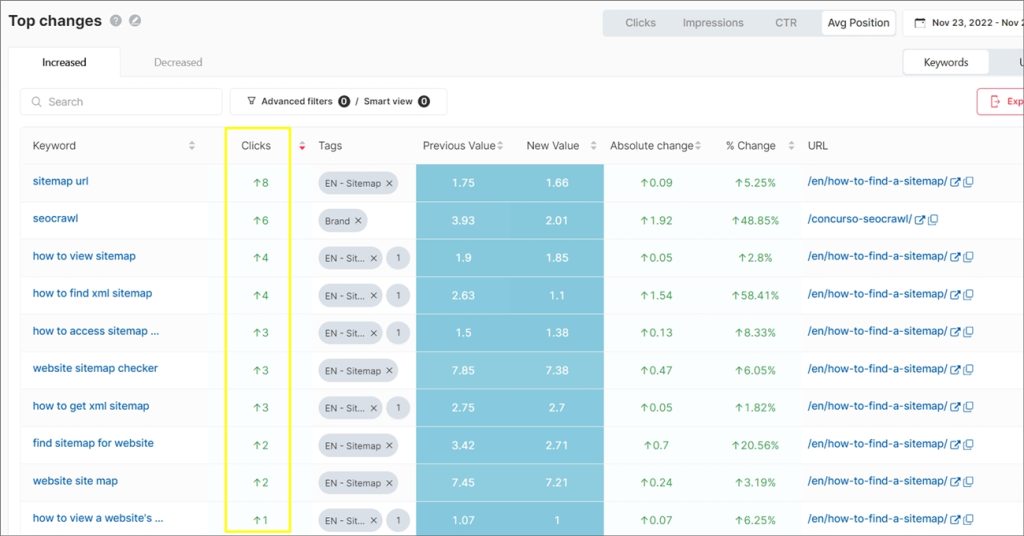Remove EN - Sitemap tag from sitemap url row

[x=389, y=183]
